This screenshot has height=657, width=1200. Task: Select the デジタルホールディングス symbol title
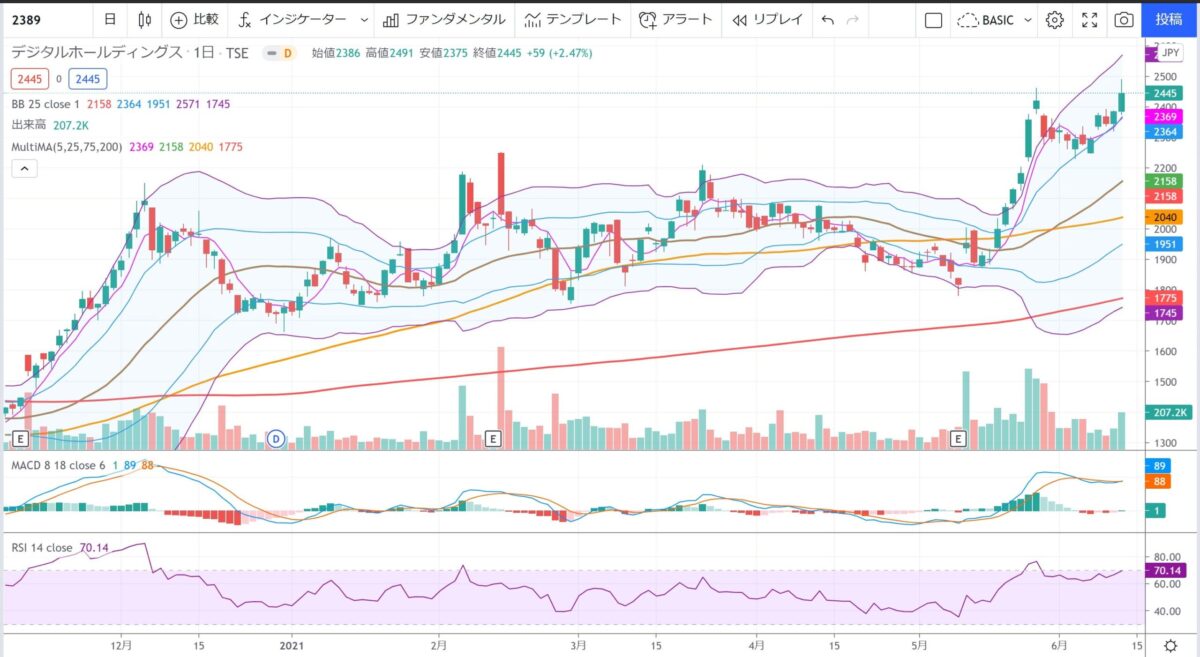(x=97, y=53)
